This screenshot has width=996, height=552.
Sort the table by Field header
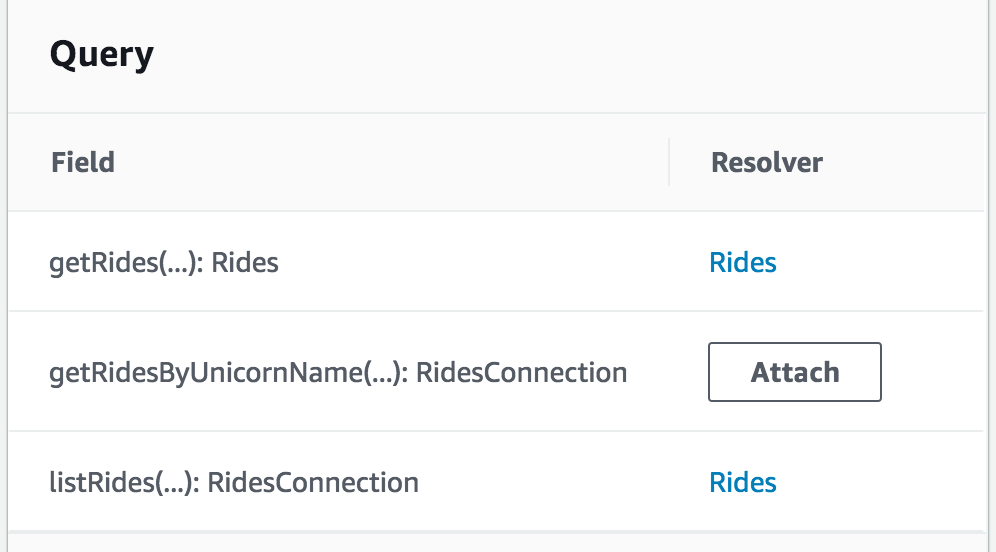click(83, 163)
